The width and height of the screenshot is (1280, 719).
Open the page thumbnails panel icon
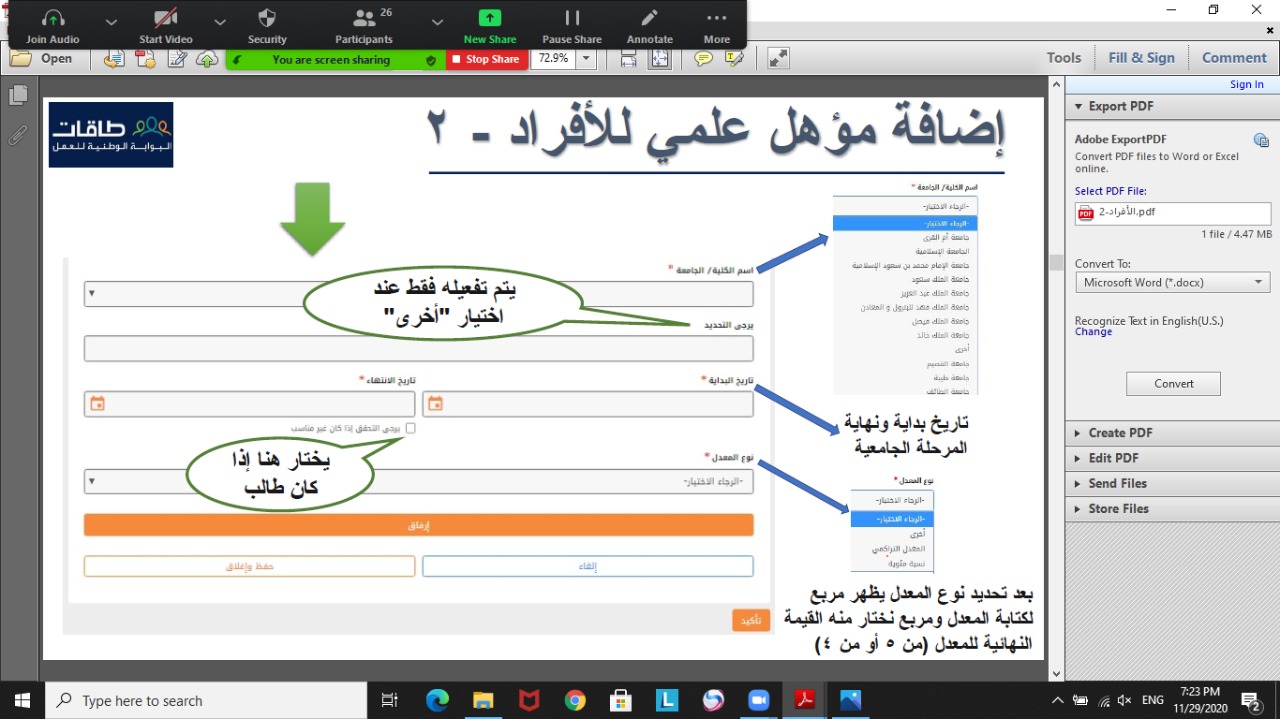(18, 95)
